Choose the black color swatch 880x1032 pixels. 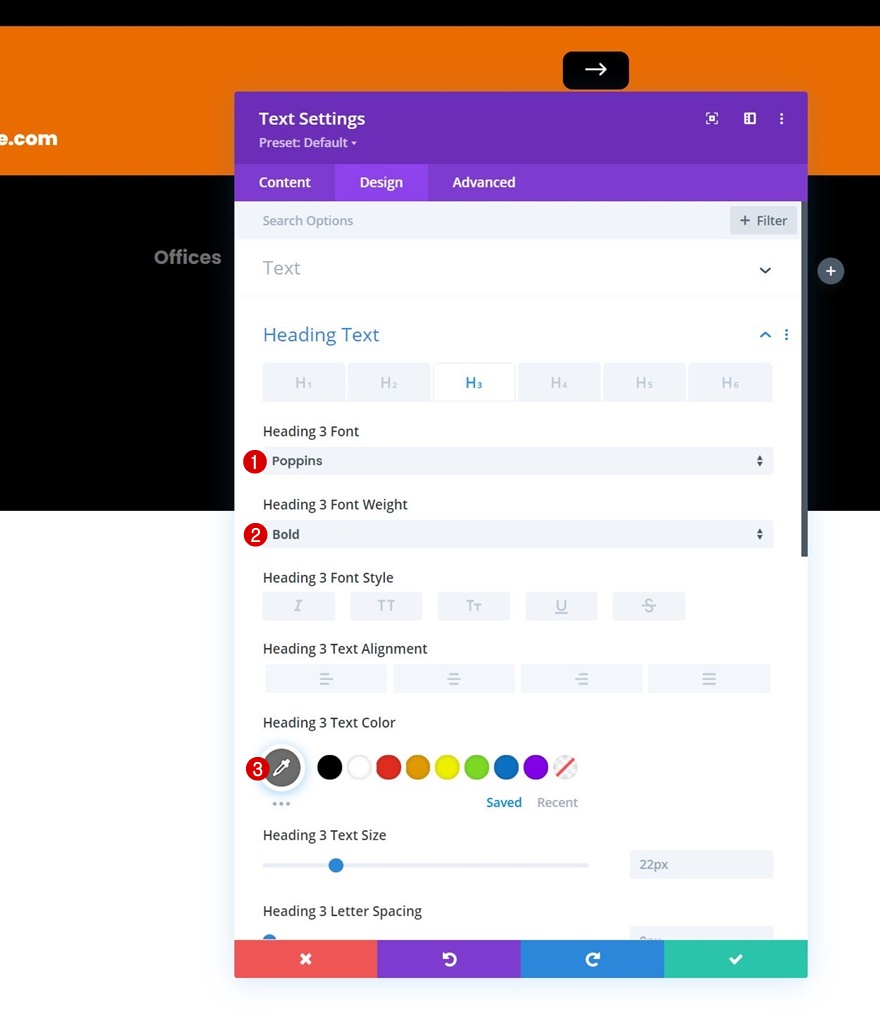[330, 767]
